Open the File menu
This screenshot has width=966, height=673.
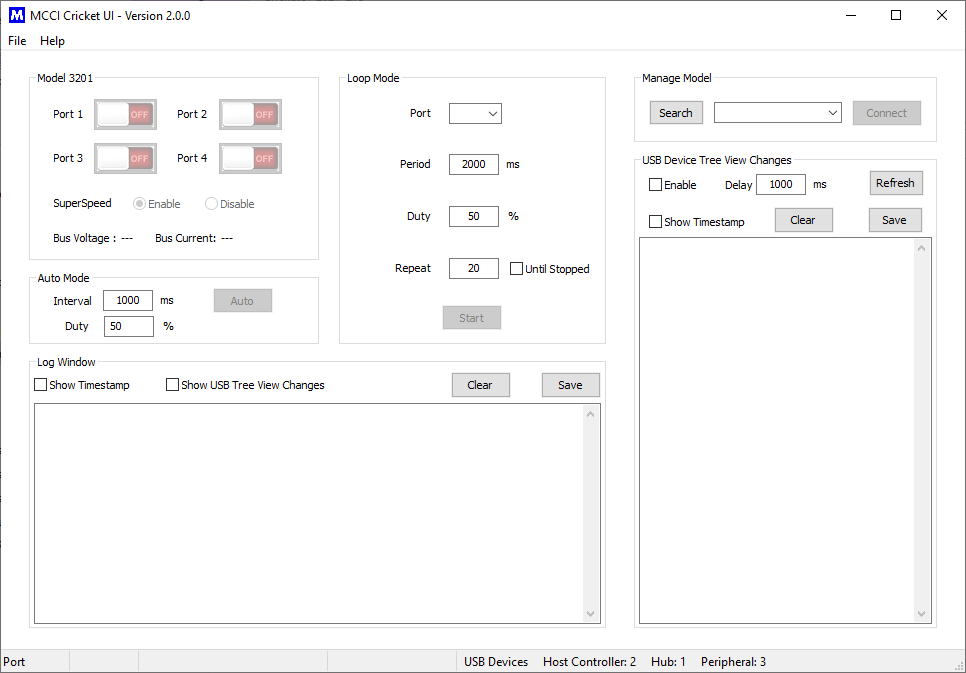point(16,41)
